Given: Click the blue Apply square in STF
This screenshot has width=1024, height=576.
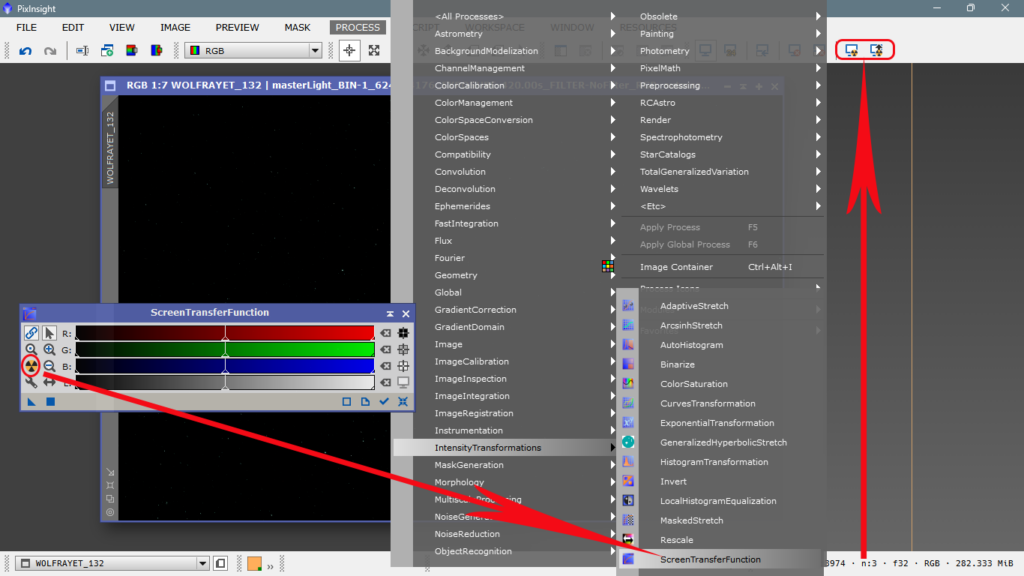Looking at the screenshot, I should [50, 402].
